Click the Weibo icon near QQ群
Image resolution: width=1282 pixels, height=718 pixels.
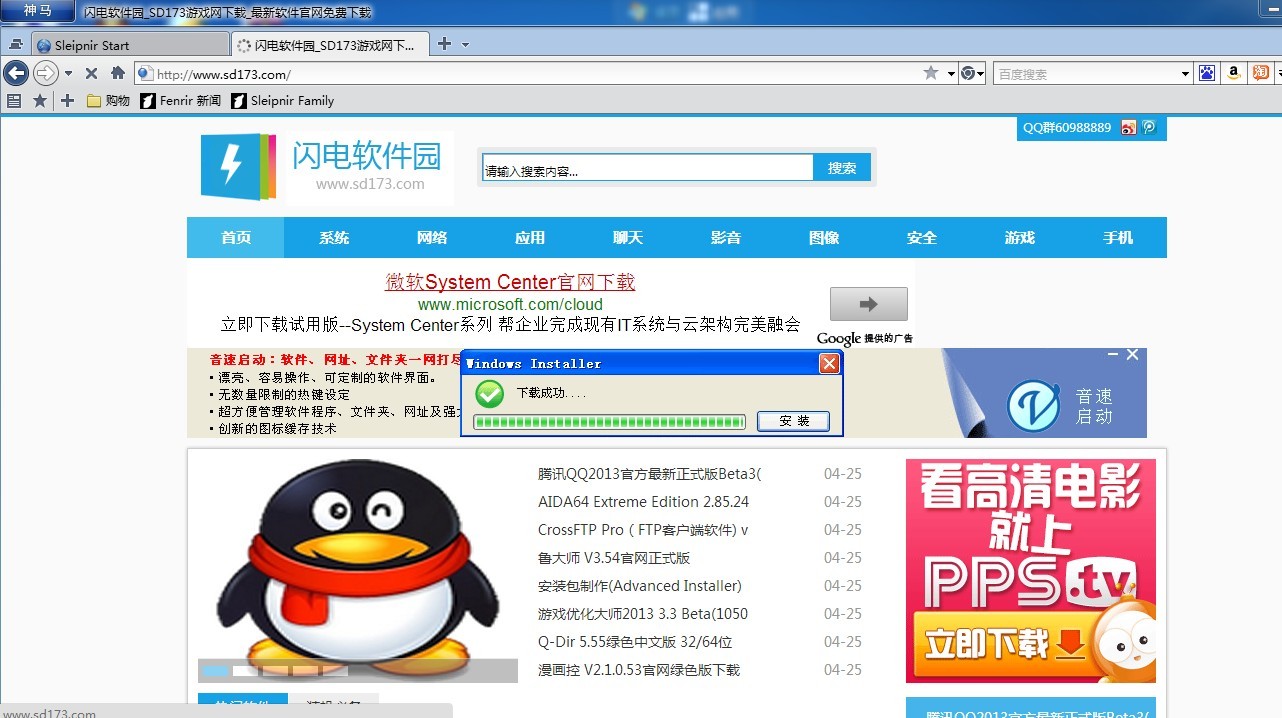pos(1129,127)
